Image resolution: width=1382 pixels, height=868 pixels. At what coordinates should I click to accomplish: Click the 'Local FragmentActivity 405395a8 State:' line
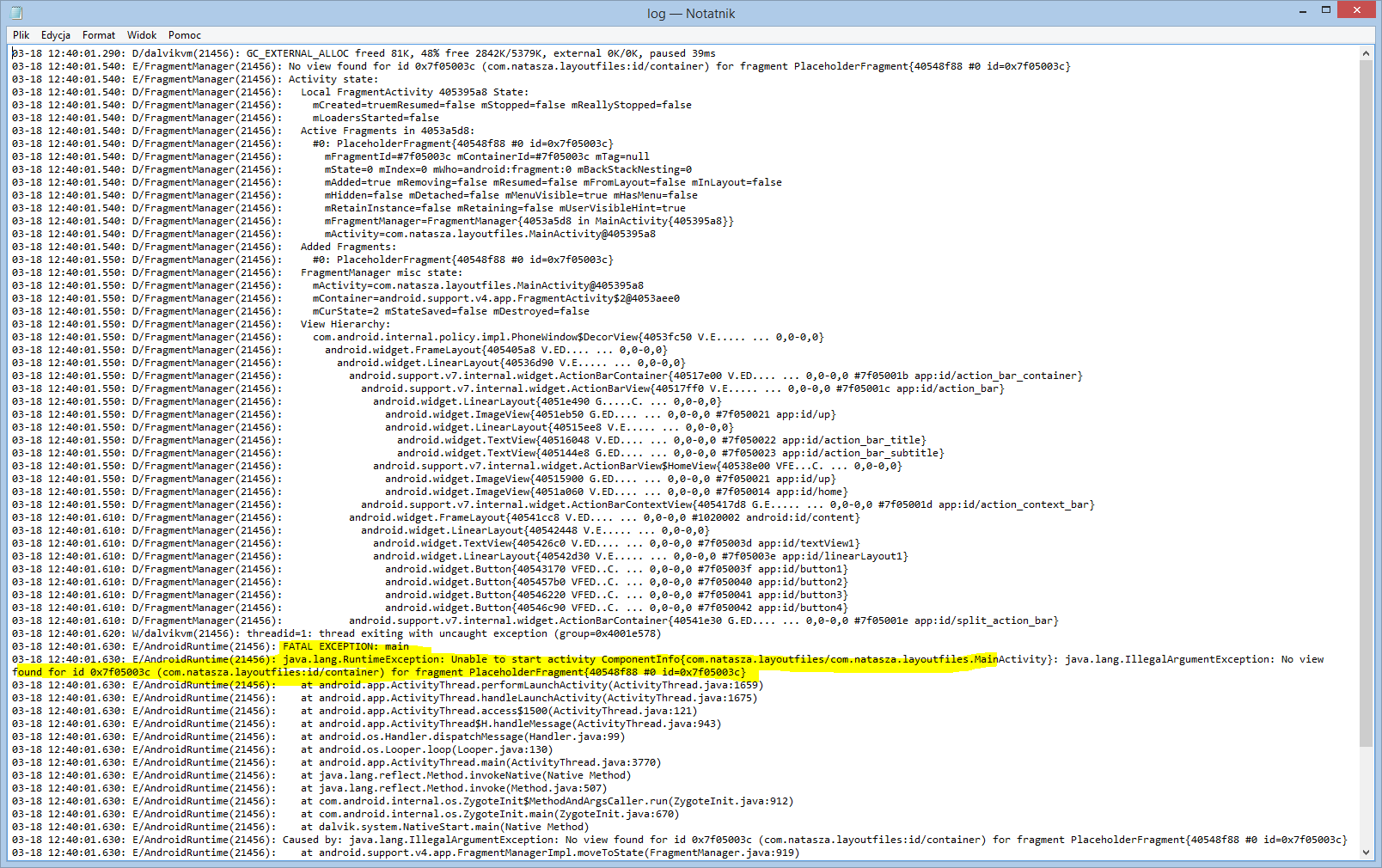pos(270,92)
